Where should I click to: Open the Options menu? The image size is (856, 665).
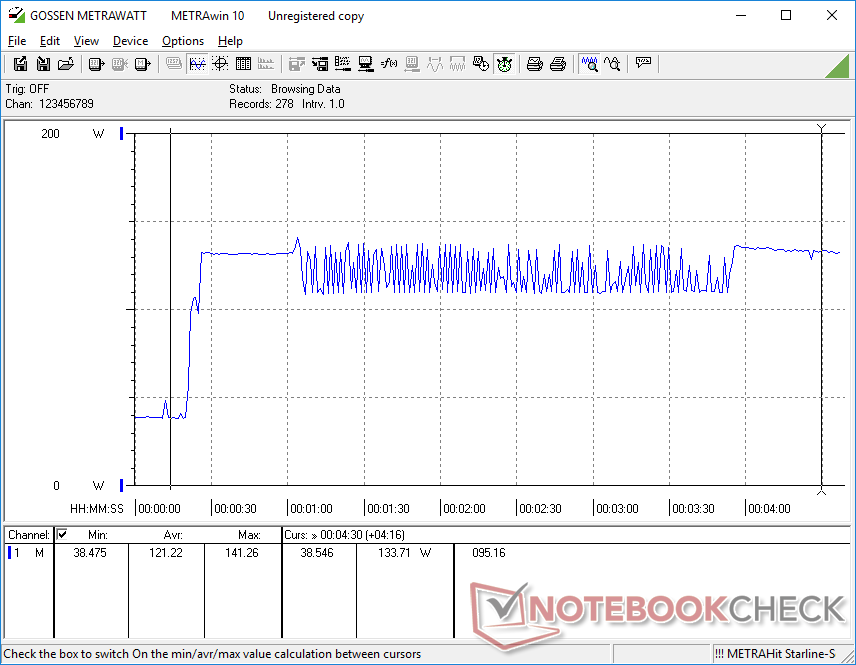point(183,41)
